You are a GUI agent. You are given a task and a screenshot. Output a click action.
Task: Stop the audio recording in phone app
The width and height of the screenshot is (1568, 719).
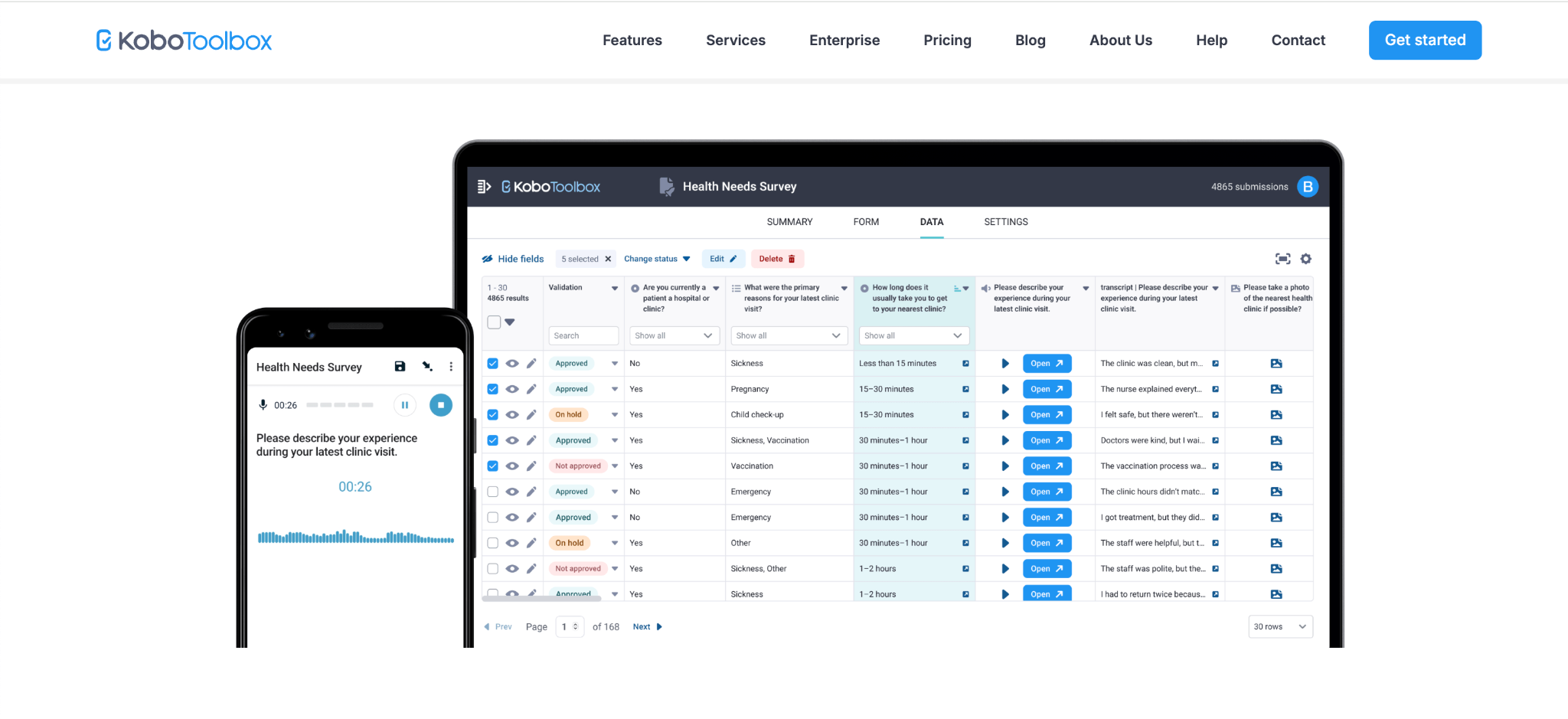[441, 405]
